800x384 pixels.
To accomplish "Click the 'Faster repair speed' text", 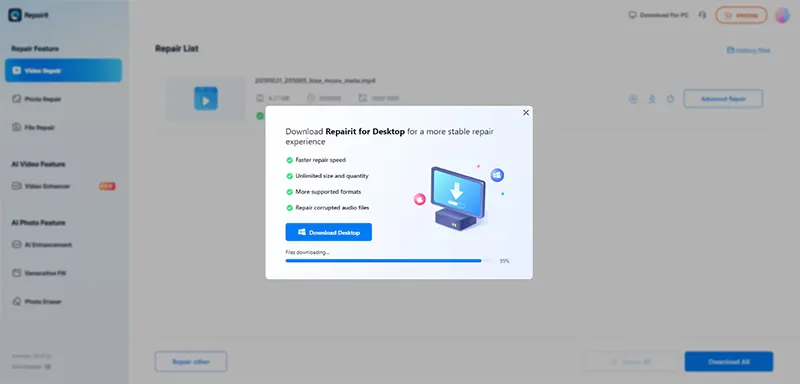I will (320, 160).
